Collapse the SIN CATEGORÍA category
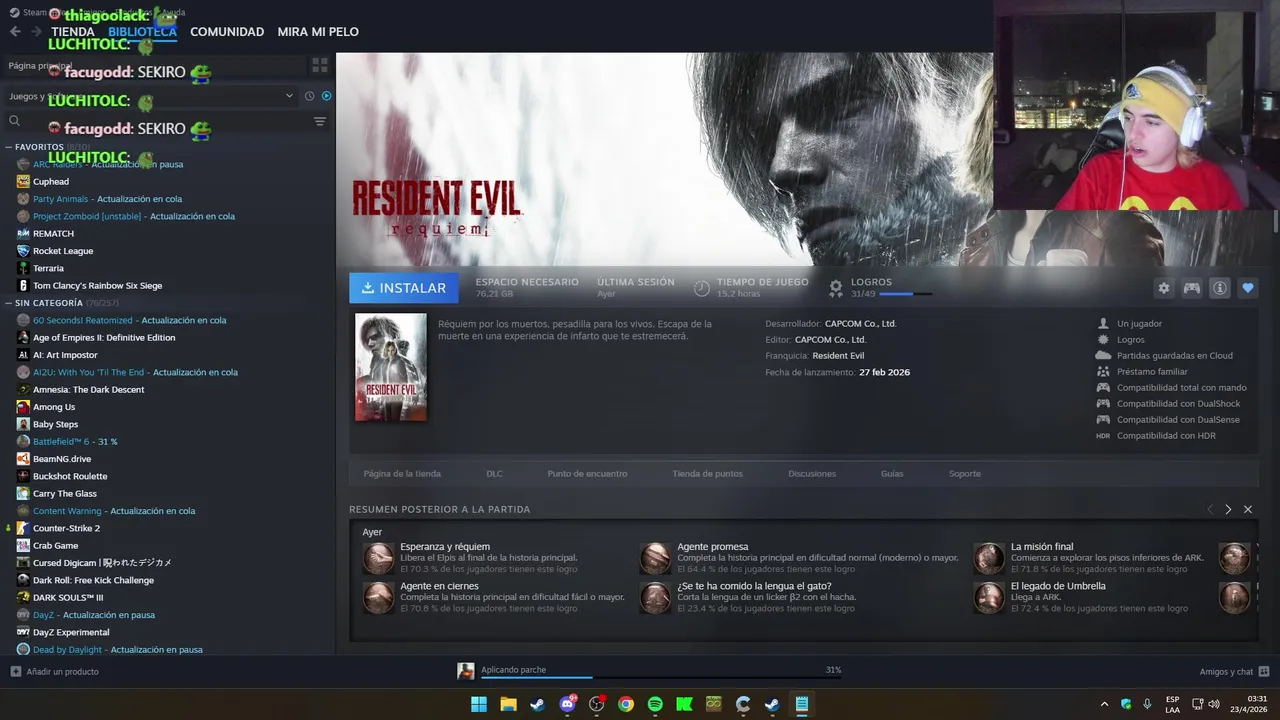The width and height of the screenshot is (1280, 720). [x=8, y=303]
